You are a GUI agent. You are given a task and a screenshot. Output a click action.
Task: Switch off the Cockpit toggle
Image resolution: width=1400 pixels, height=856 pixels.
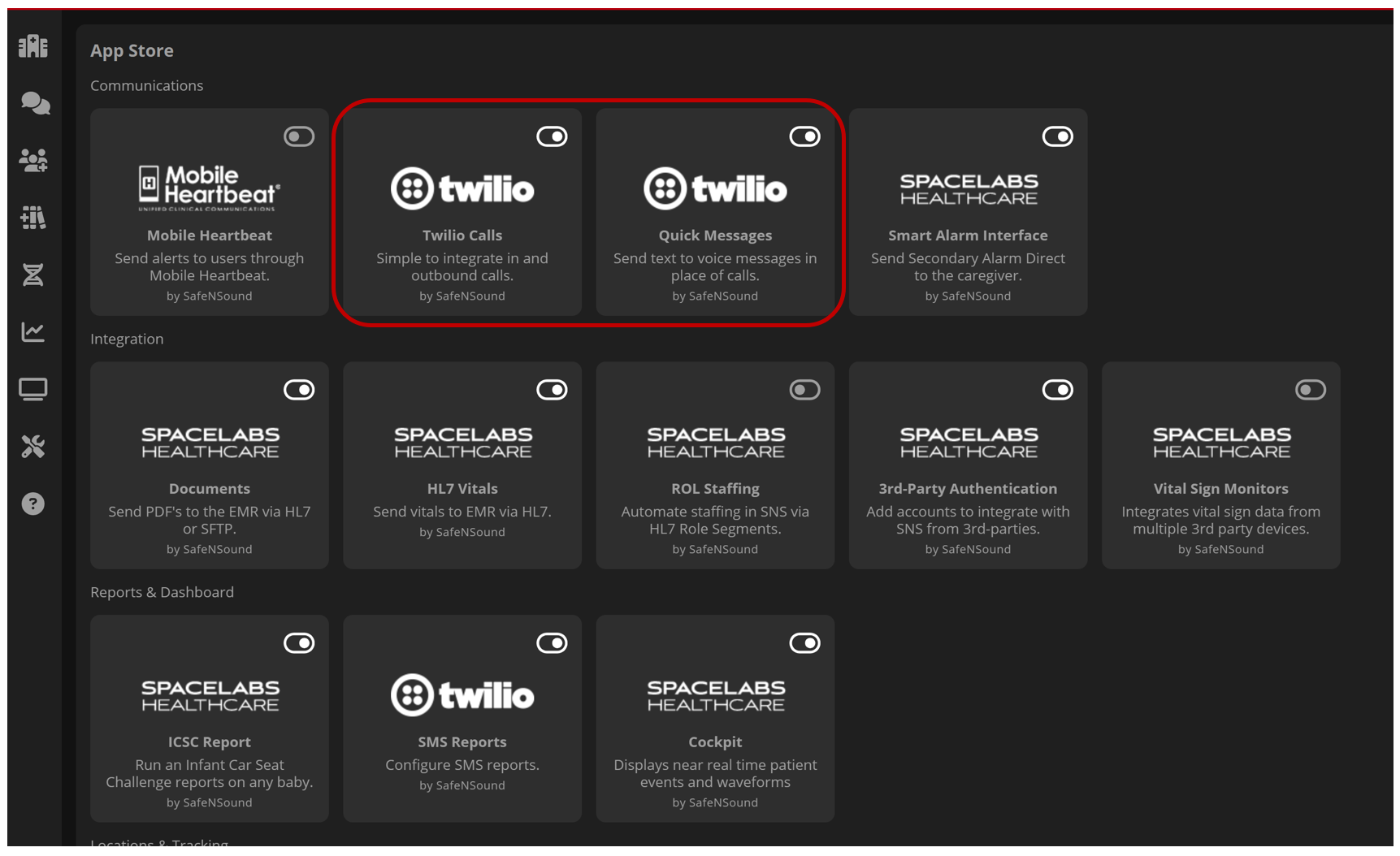[804, 643]
